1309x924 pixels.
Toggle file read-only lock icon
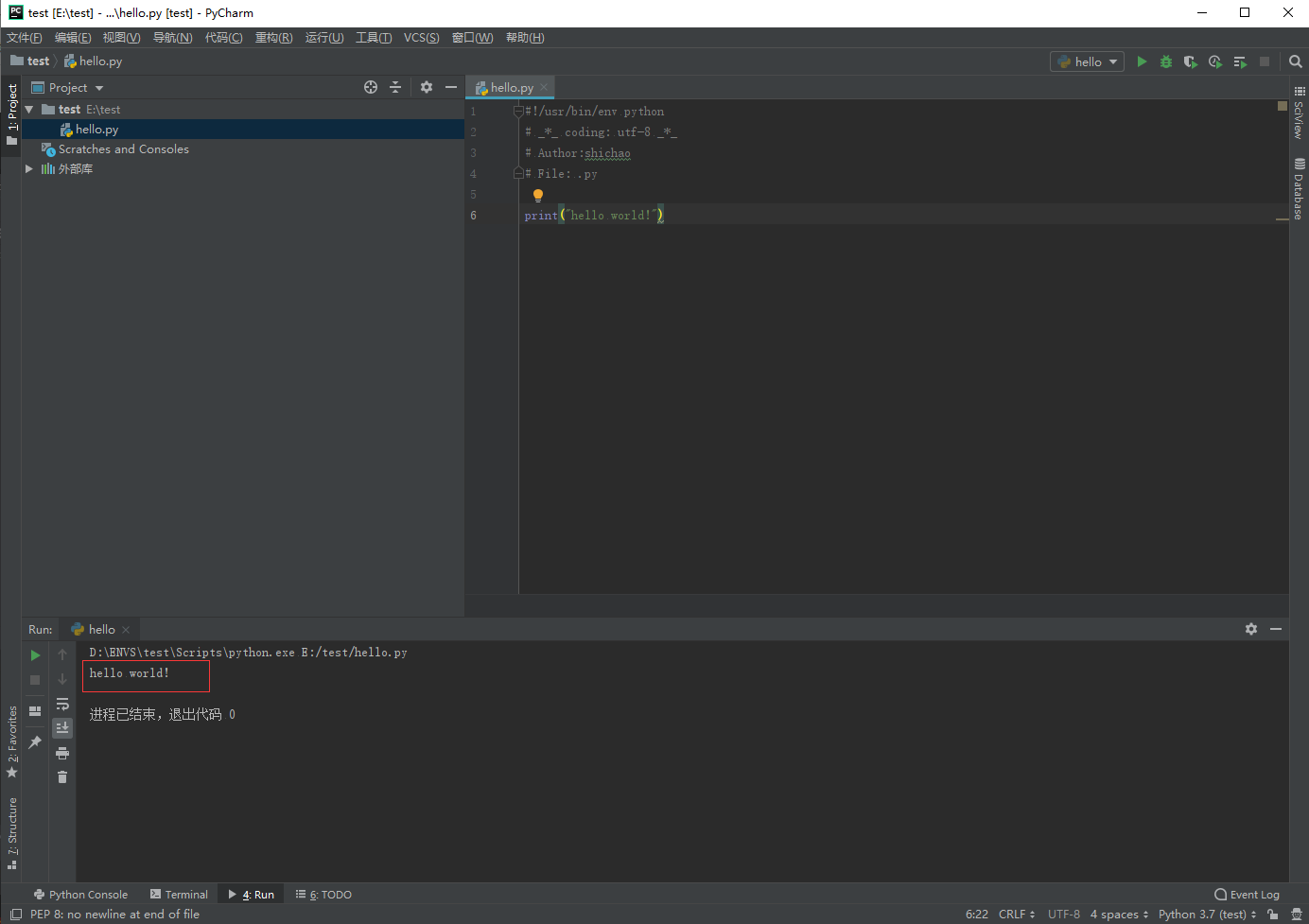coord(1273,915)
